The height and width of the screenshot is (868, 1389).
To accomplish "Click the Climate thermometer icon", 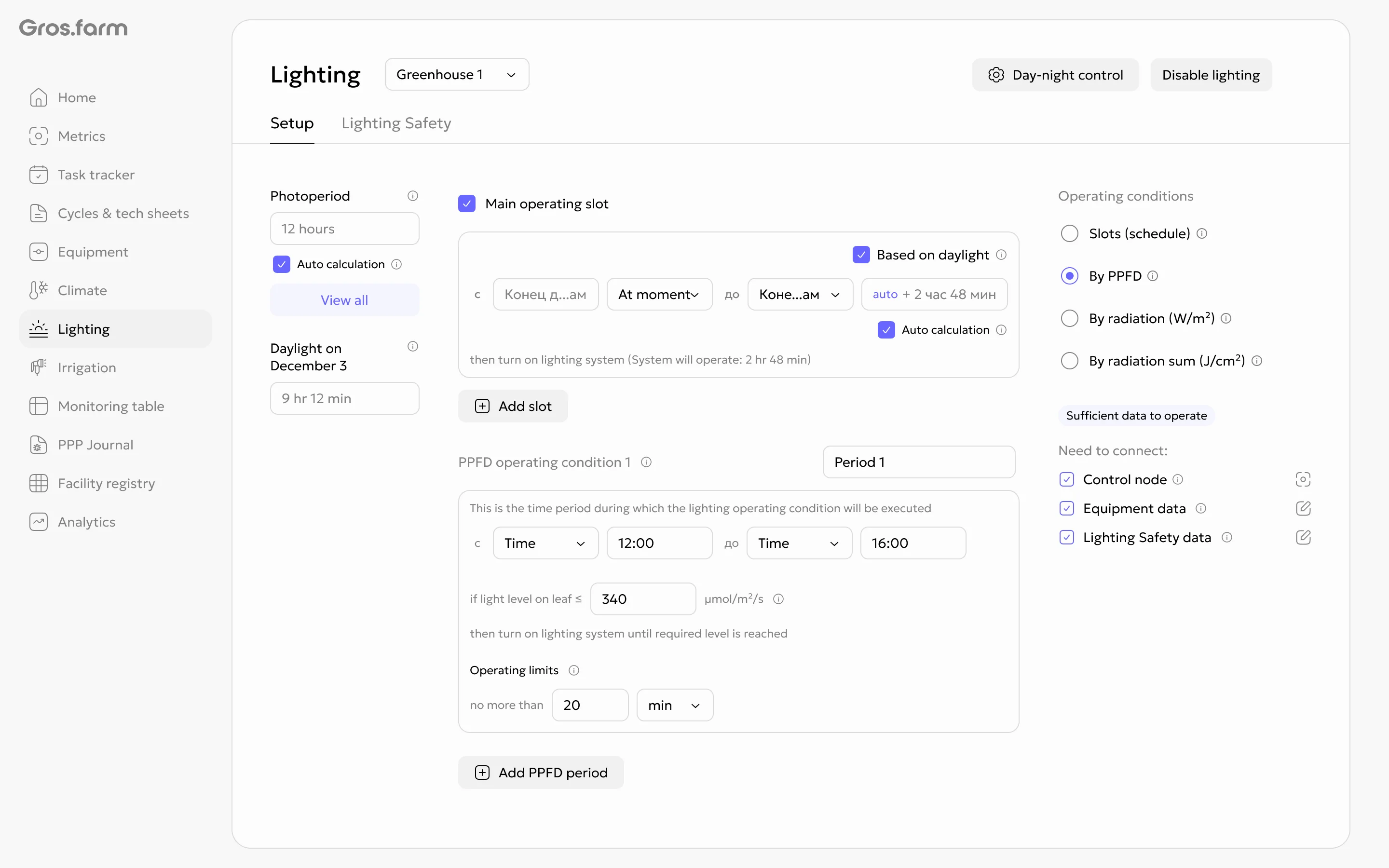I will coord(39,290).
